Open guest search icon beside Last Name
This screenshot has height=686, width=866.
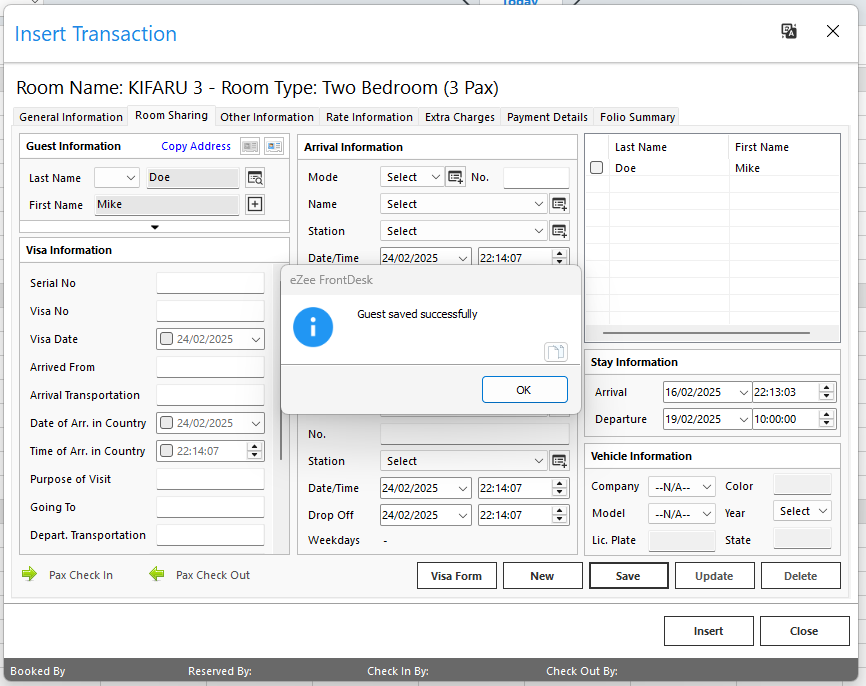255,178
